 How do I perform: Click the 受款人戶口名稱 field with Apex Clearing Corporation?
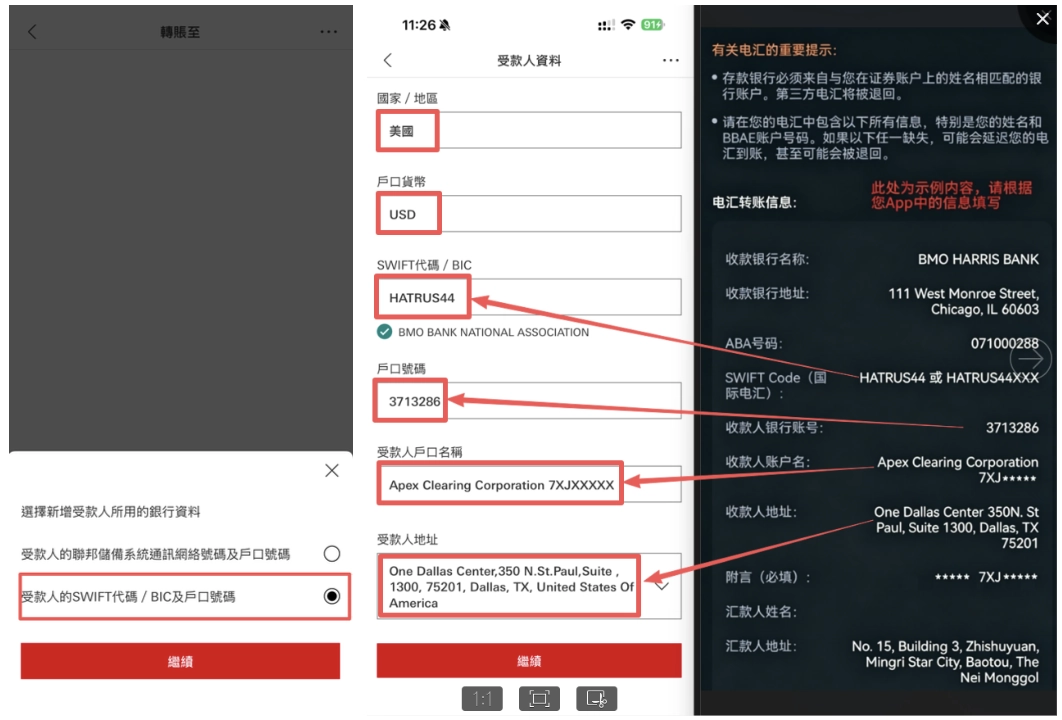pos(529,484)
